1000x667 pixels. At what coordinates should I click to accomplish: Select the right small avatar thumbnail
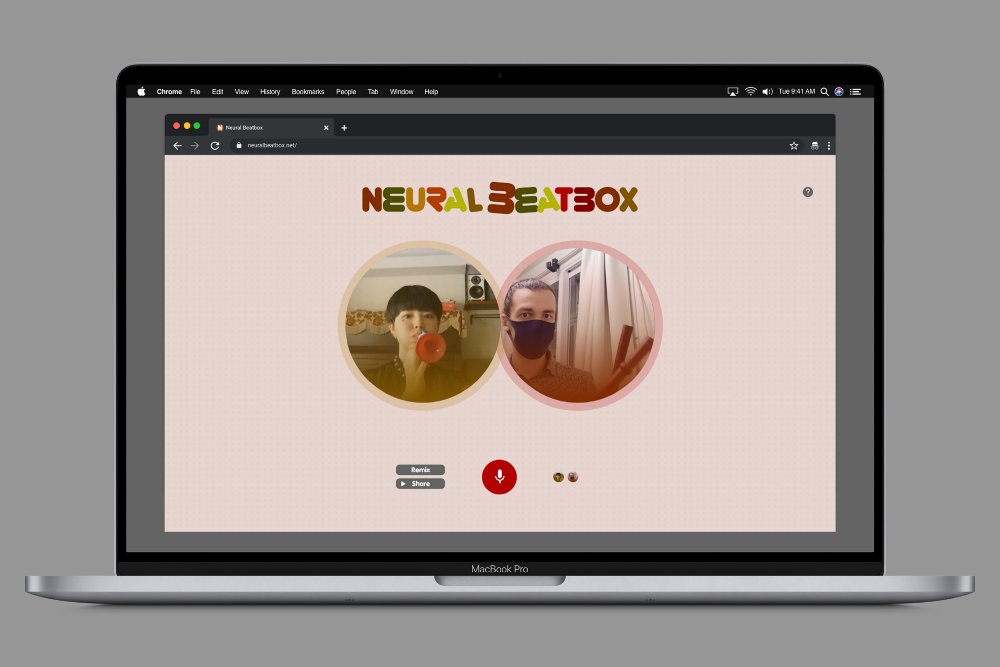(573, 477)
